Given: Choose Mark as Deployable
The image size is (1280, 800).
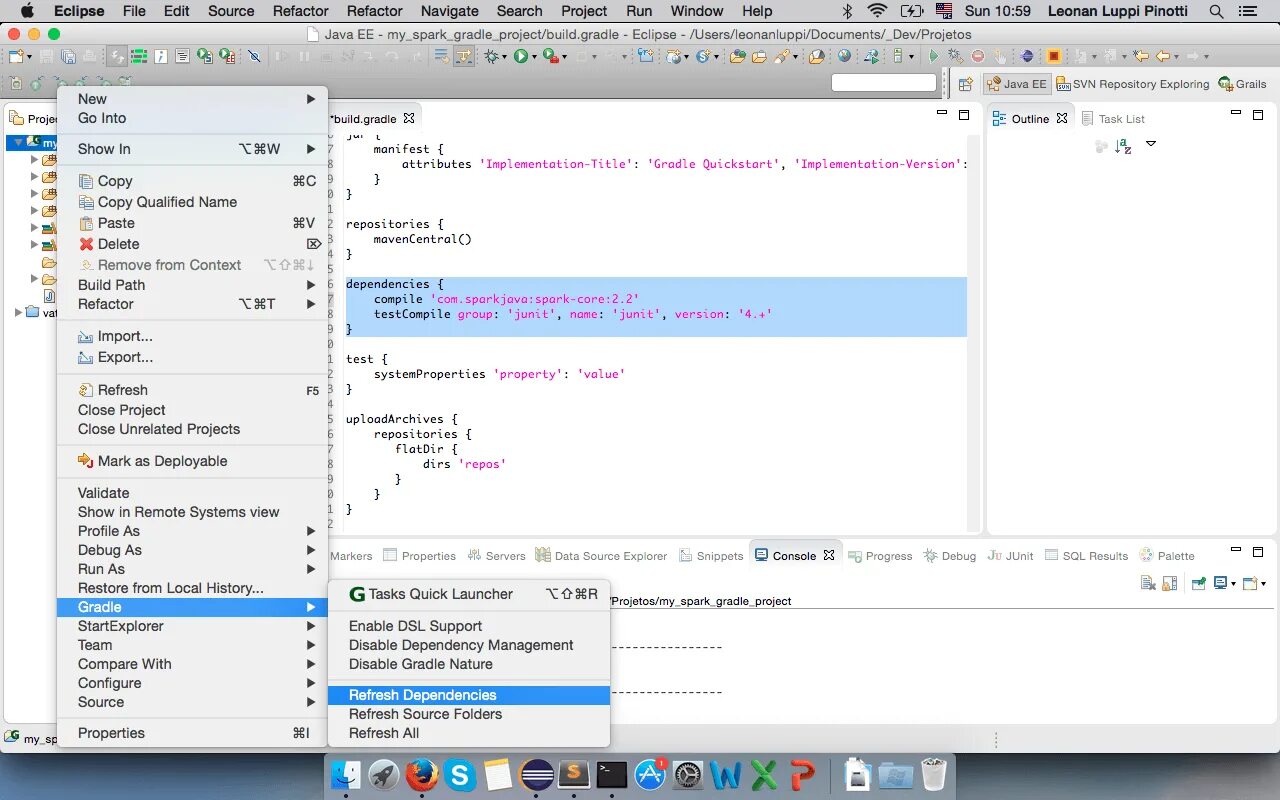Looking at the screenshot, I should [x=192, y=461].
